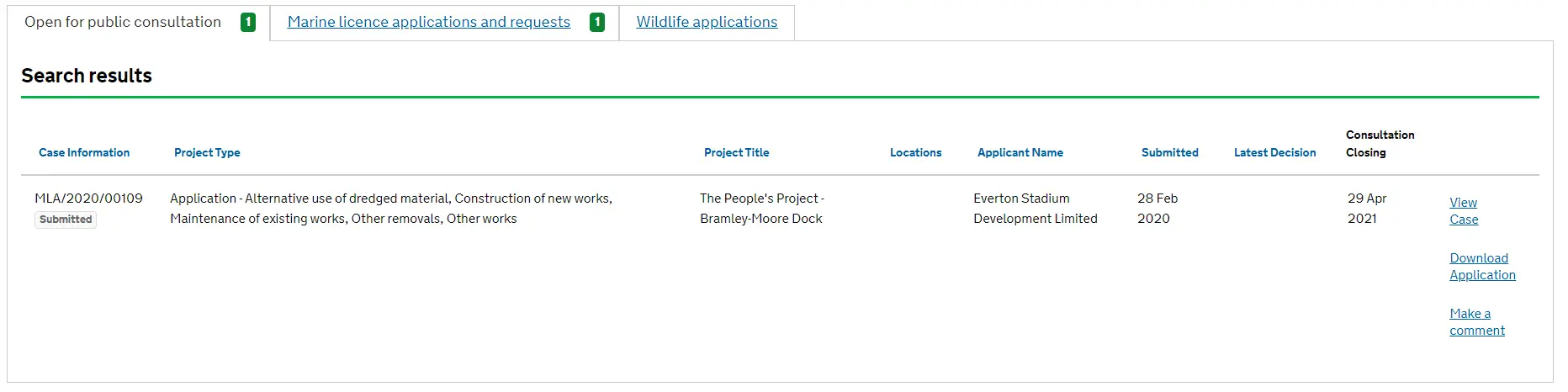Sort results by Project Type column

point(207,153)
